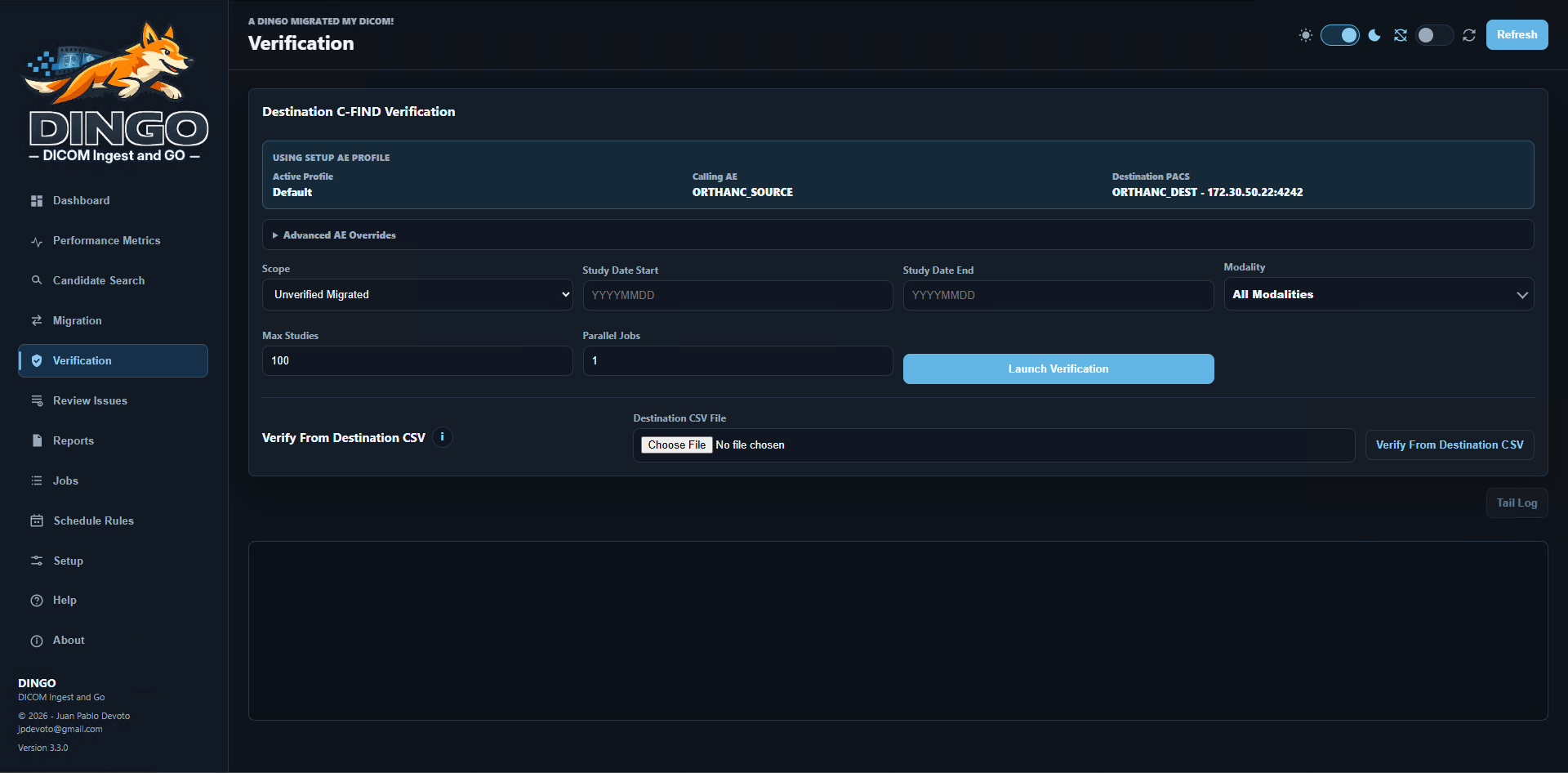Click the sun light-theme icon
This screenshot has width=1568, height=773.
click(x=1306, y=35)
